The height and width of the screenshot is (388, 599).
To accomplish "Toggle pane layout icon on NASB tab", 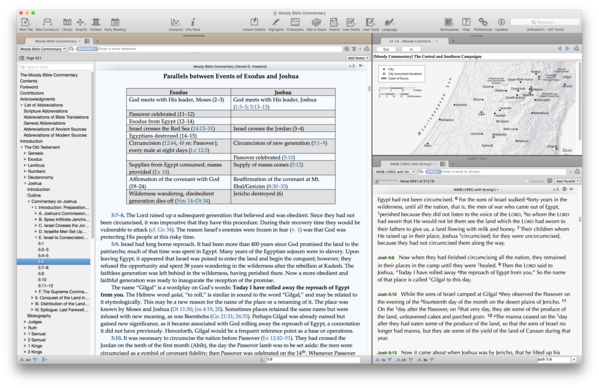I will 443,164.
